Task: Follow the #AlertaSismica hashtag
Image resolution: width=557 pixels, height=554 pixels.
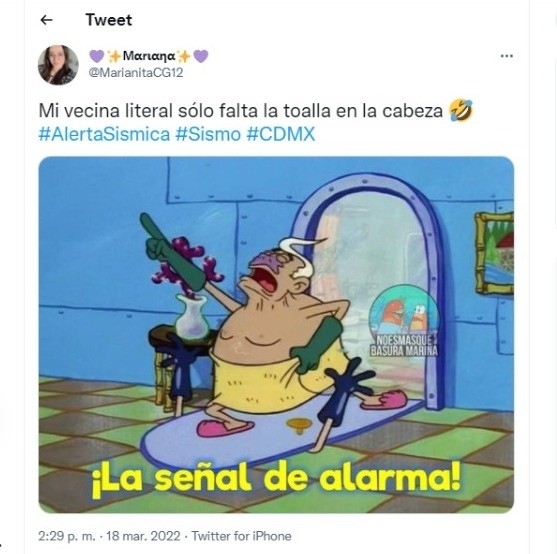Action: click(x=104, y=134)
